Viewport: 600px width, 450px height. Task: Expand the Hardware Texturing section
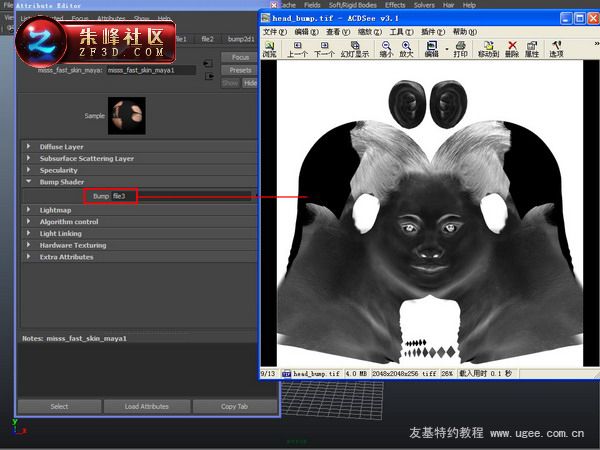(29, 245)
